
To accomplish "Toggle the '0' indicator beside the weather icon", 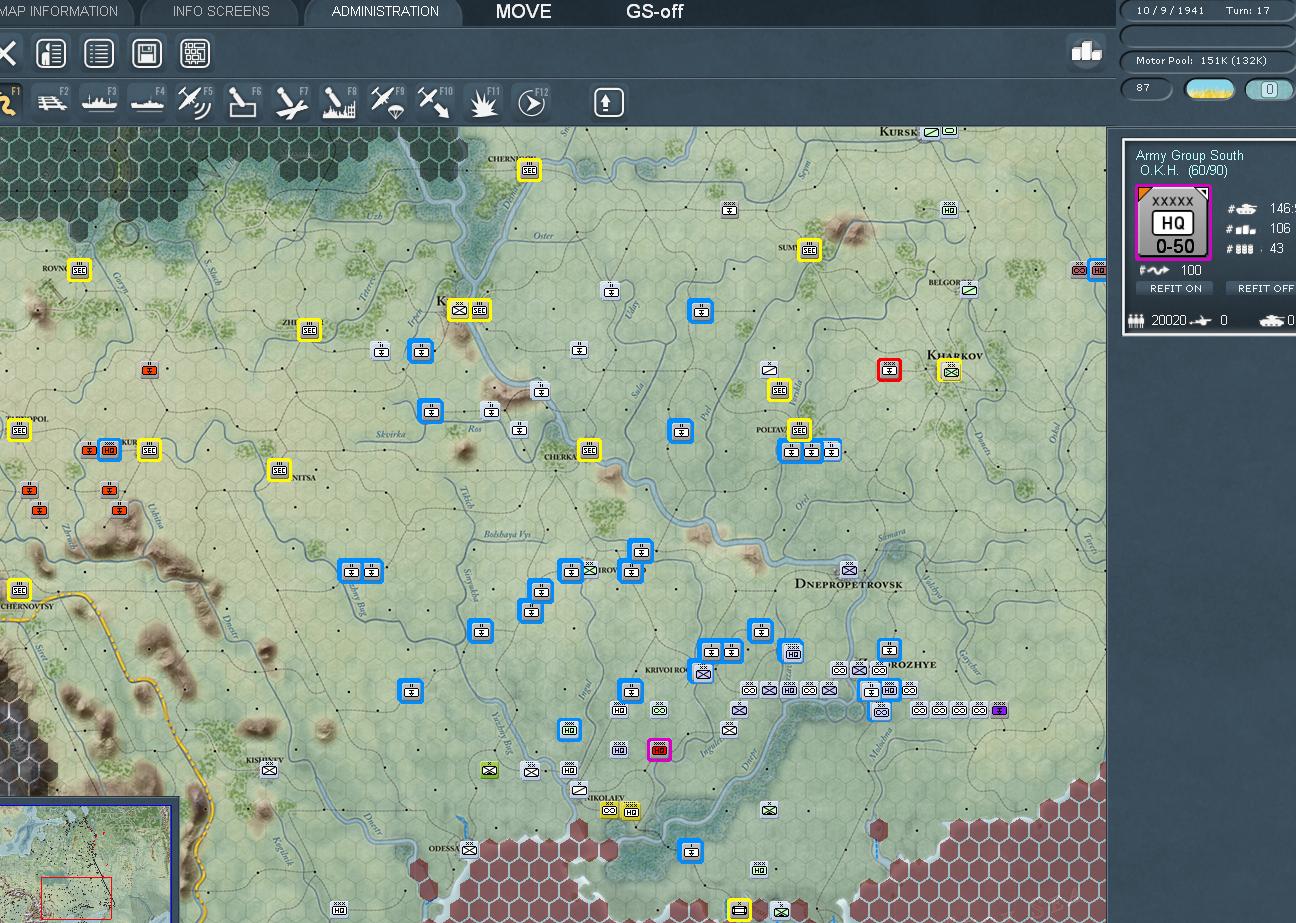I will coord(1269,89).
